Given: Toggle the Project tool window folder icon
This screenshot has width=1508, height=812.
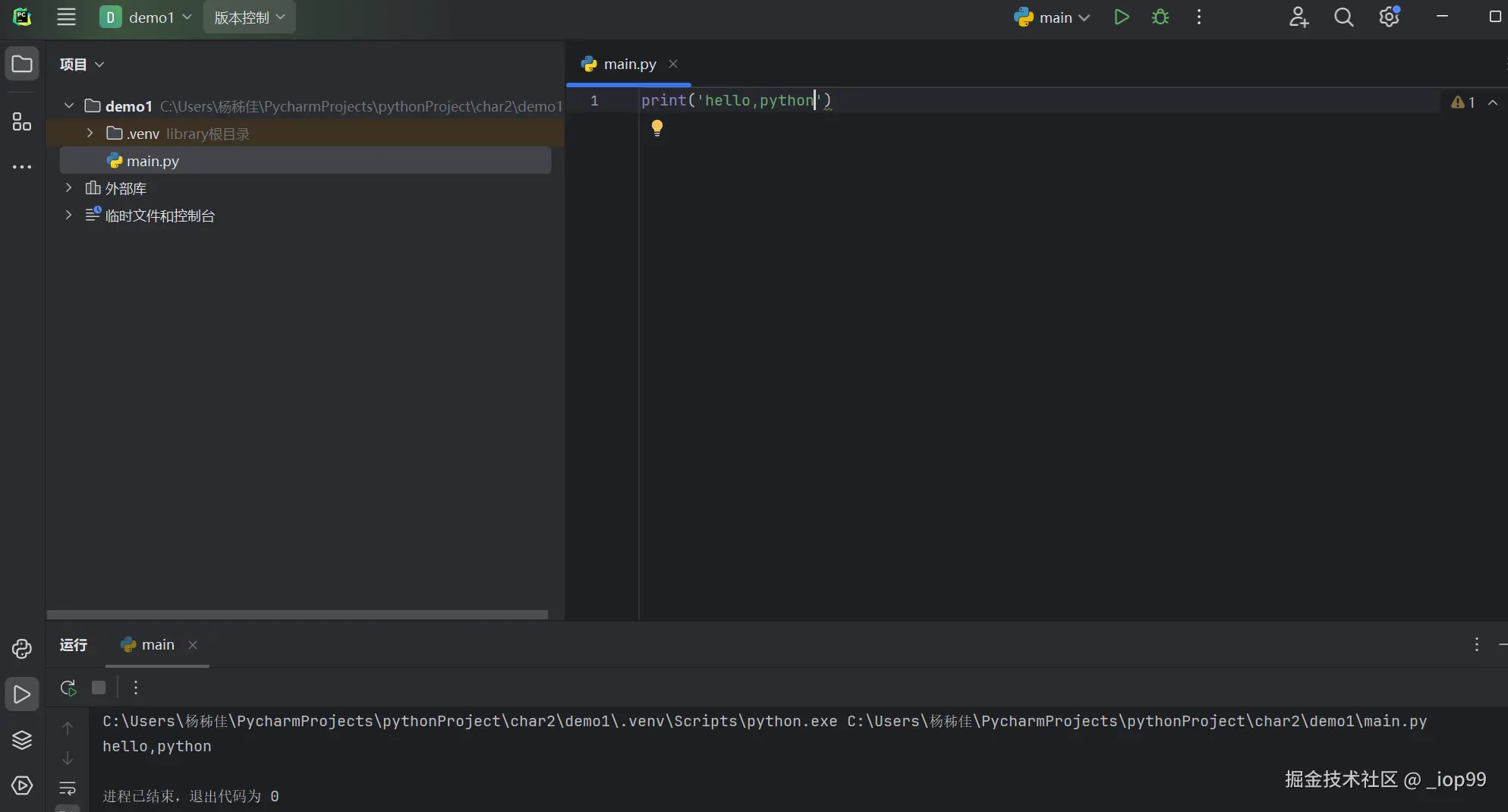Looking at the screenshot, I should 22,64.
